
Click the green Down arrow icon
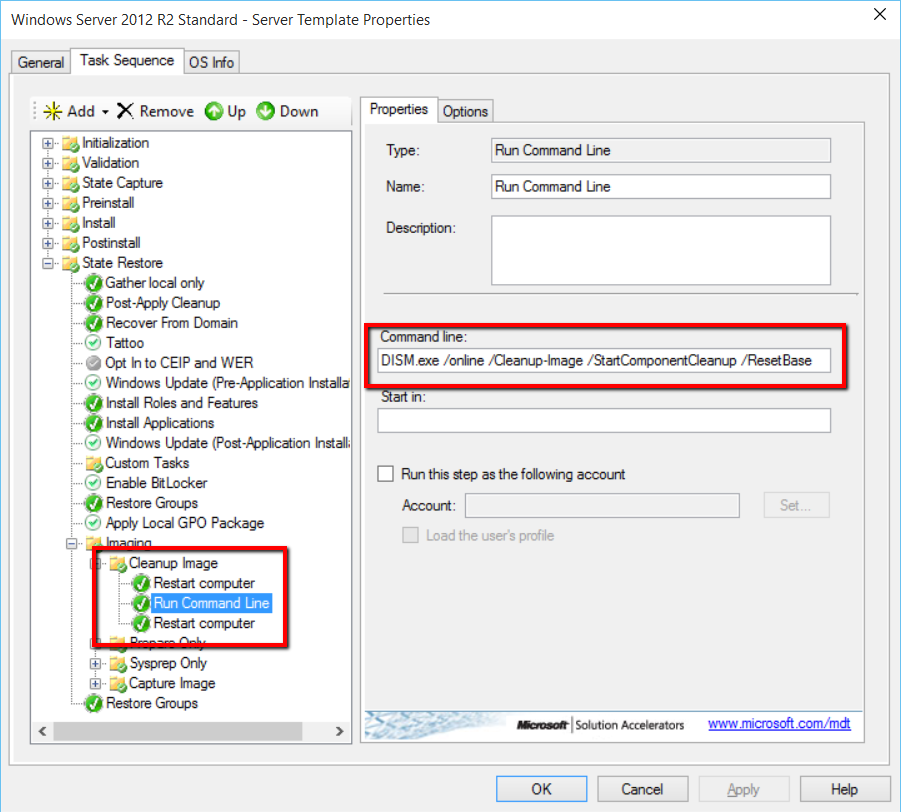click(x=266, y=111)
